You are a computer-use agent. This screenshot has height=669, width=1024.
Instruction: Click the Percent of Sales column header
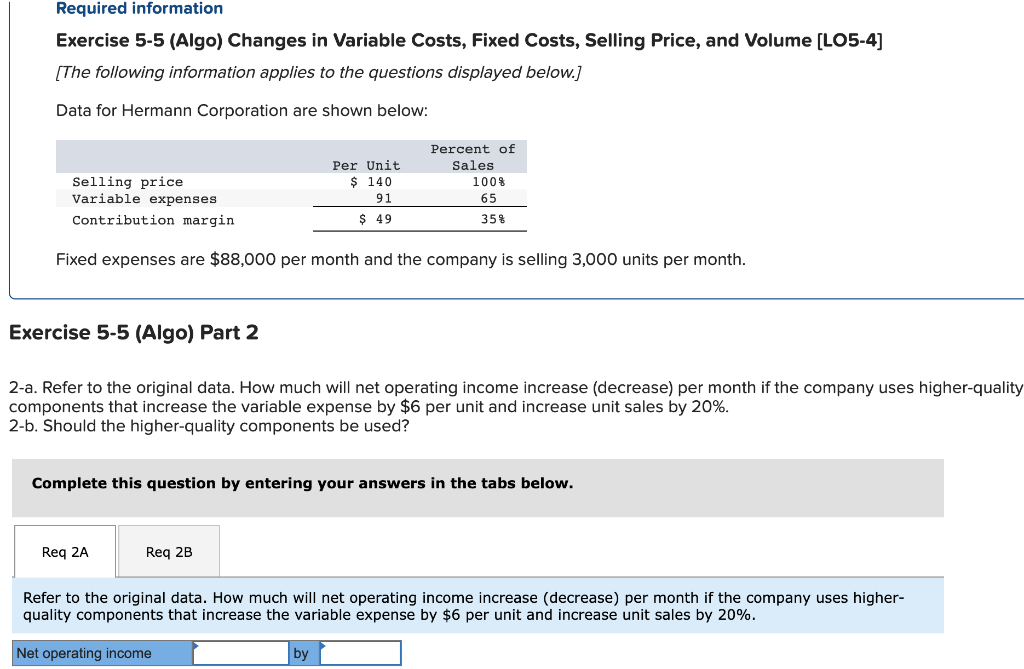(473, 156)
